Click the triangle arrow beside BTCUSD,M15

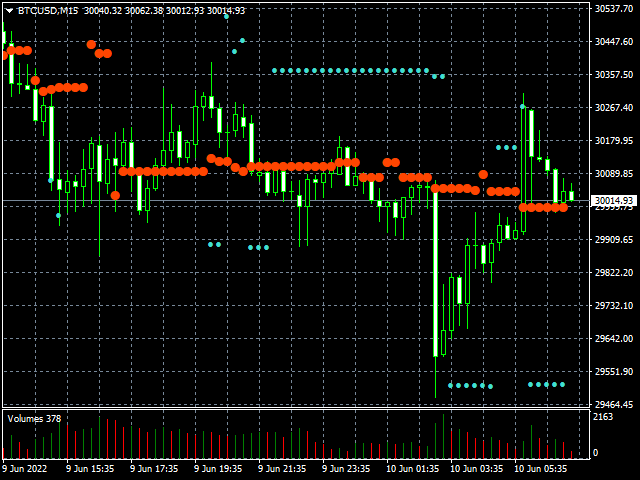(9, 11)
